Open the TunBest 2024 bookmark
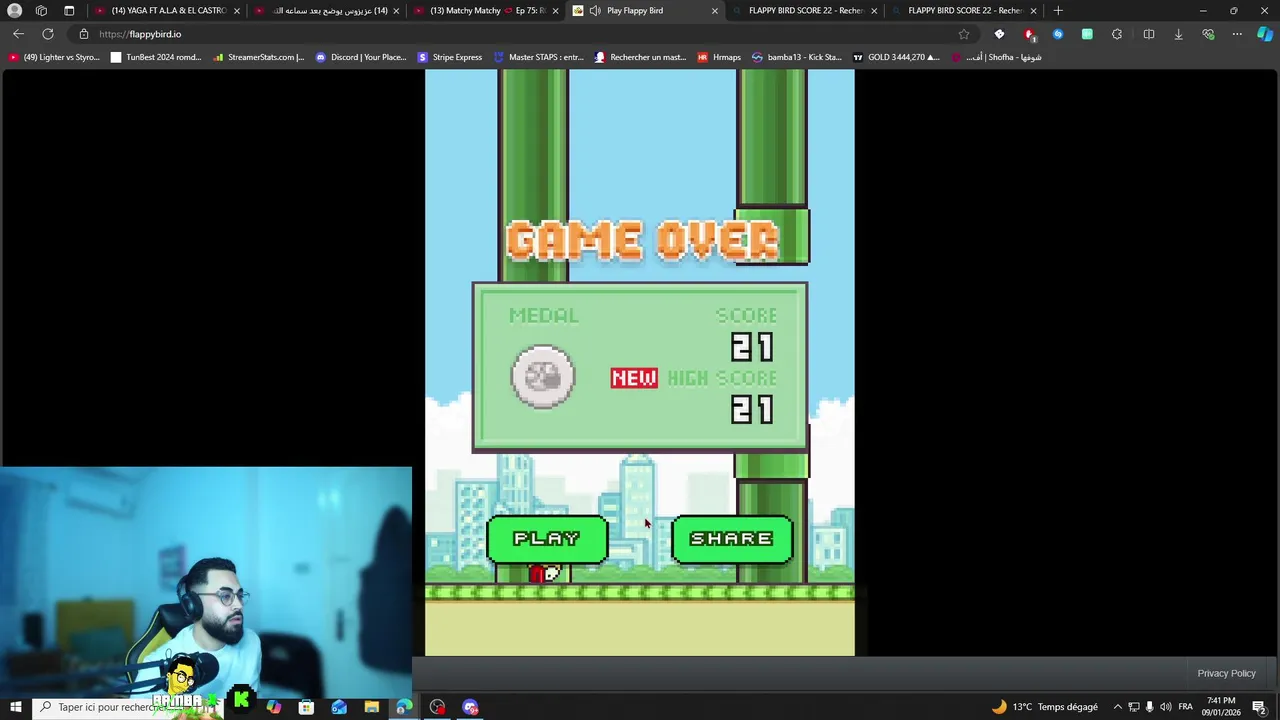Screen dimensions: 1280x720 click(x=156, y=57)
